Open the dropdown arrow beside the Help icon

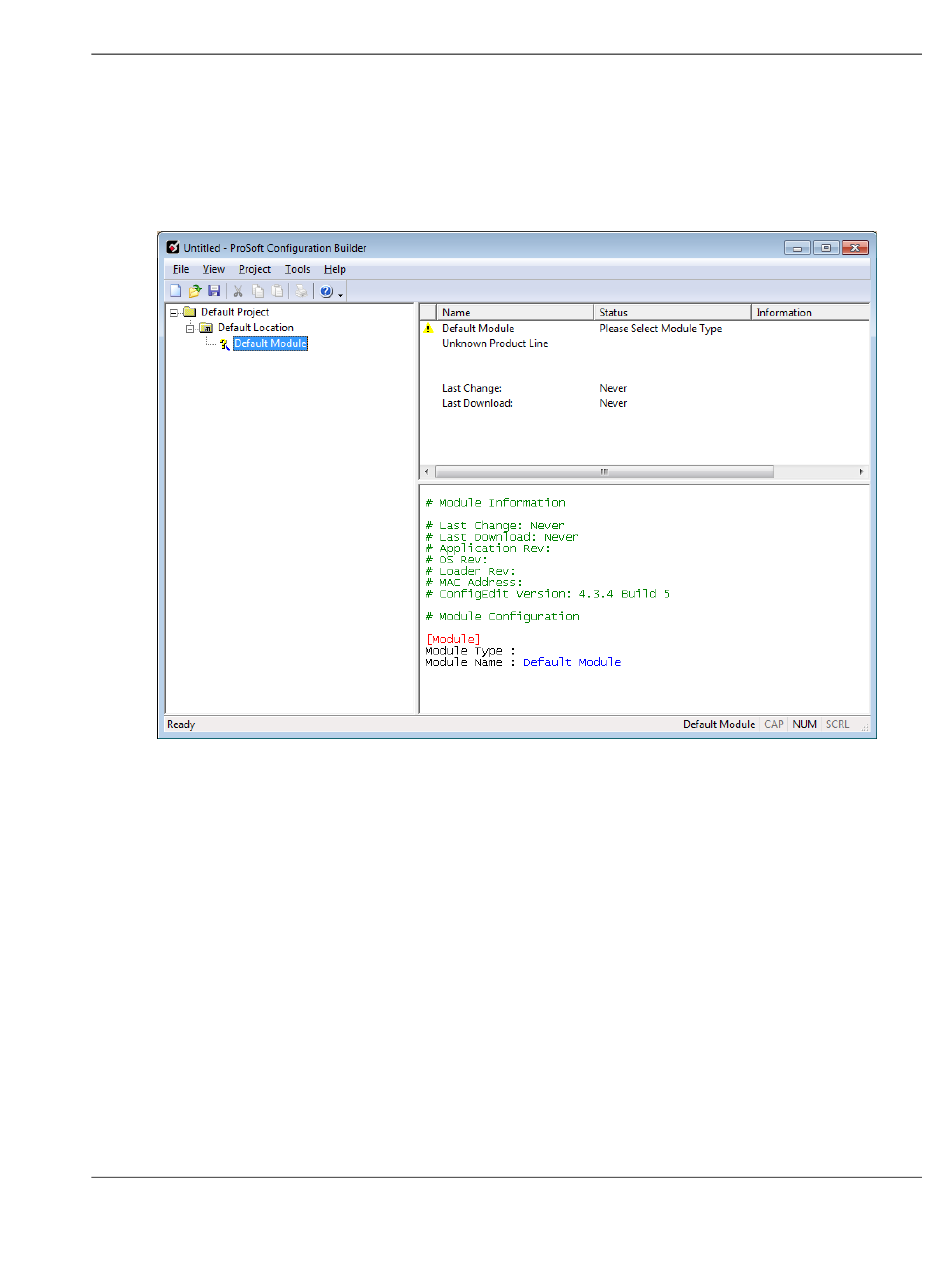341,293
